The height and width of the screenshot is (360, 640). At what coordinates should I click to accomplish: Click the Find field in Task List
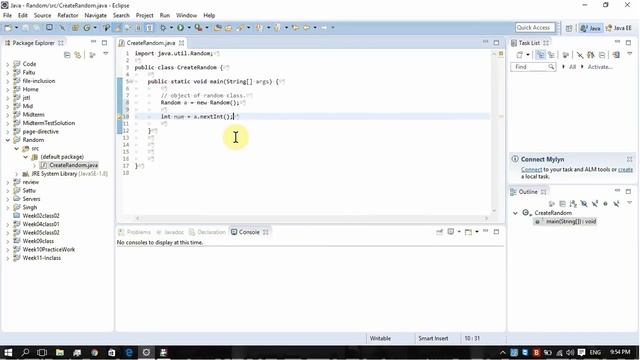pyautogui.click(x=533, y=67)
